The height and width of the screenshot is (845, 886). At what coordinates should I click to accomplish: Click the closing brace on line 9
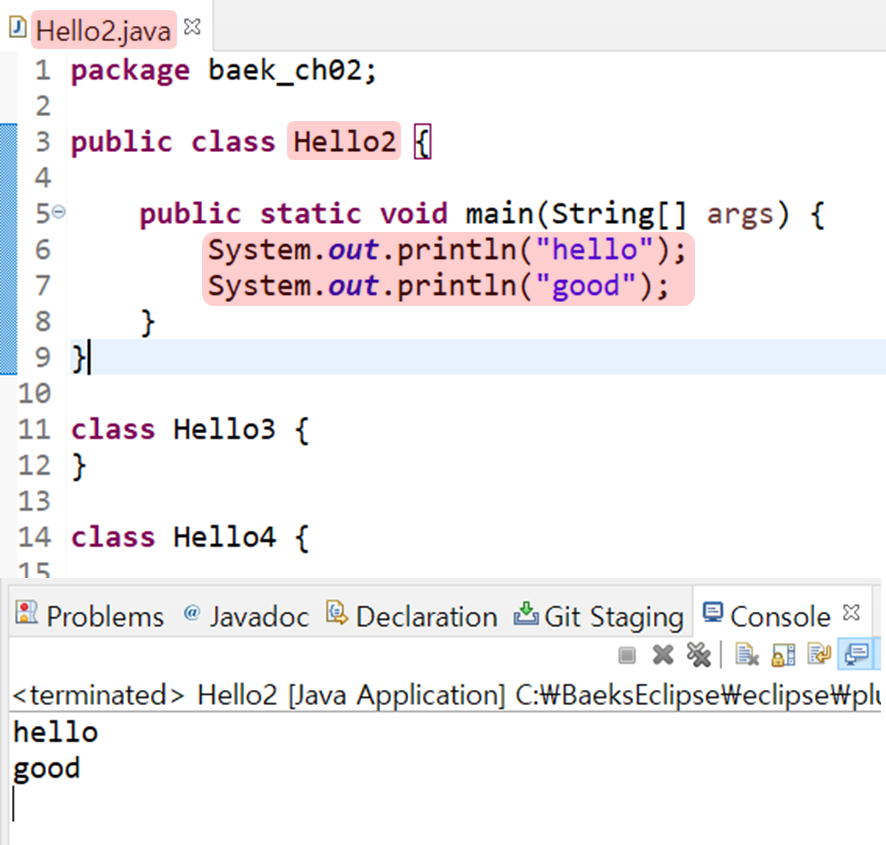tap(79, 358)
